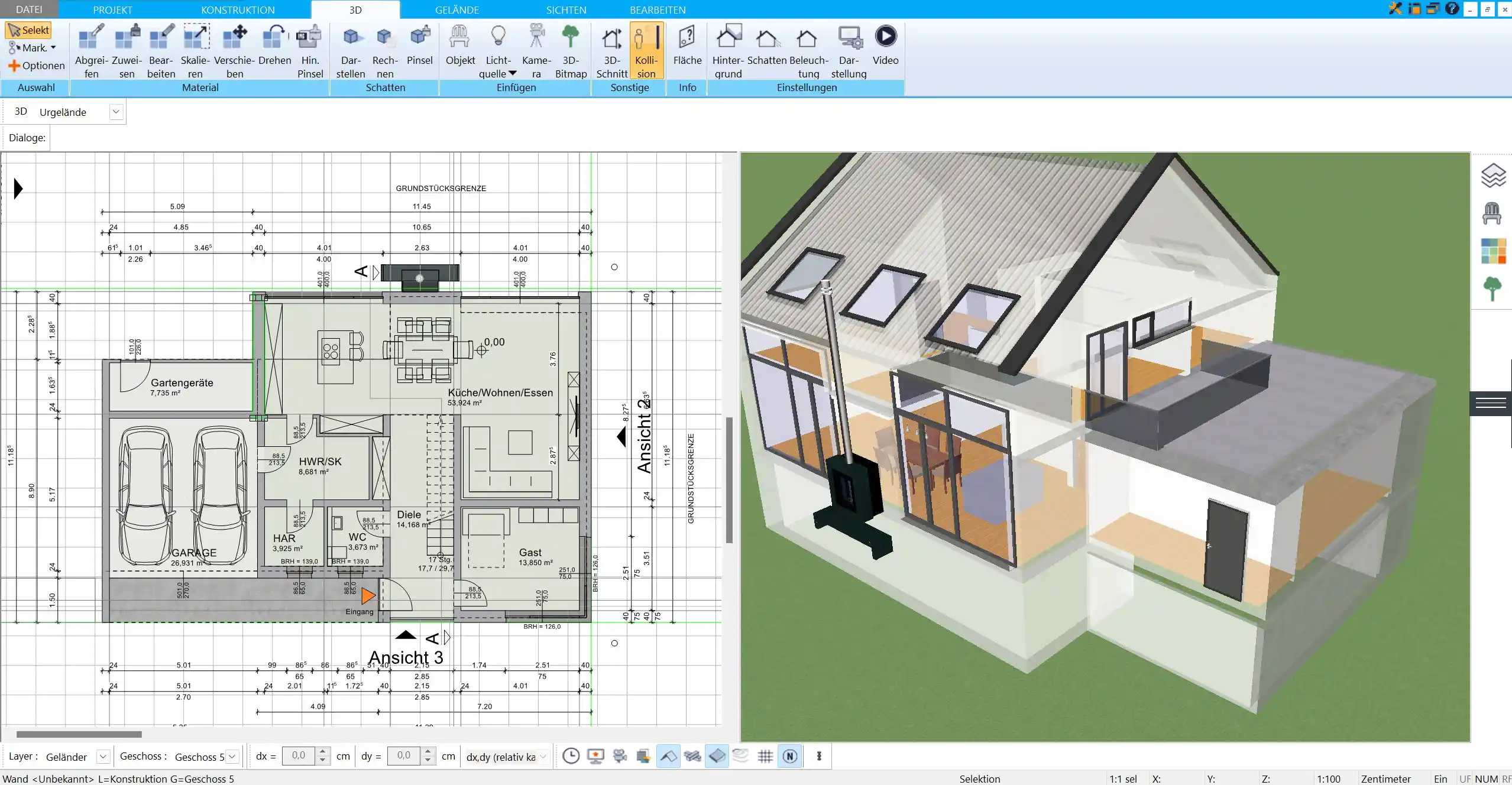Expand the Urgelände dropdown
Screen dimensions: 1512x785
(x=116, y=112)
